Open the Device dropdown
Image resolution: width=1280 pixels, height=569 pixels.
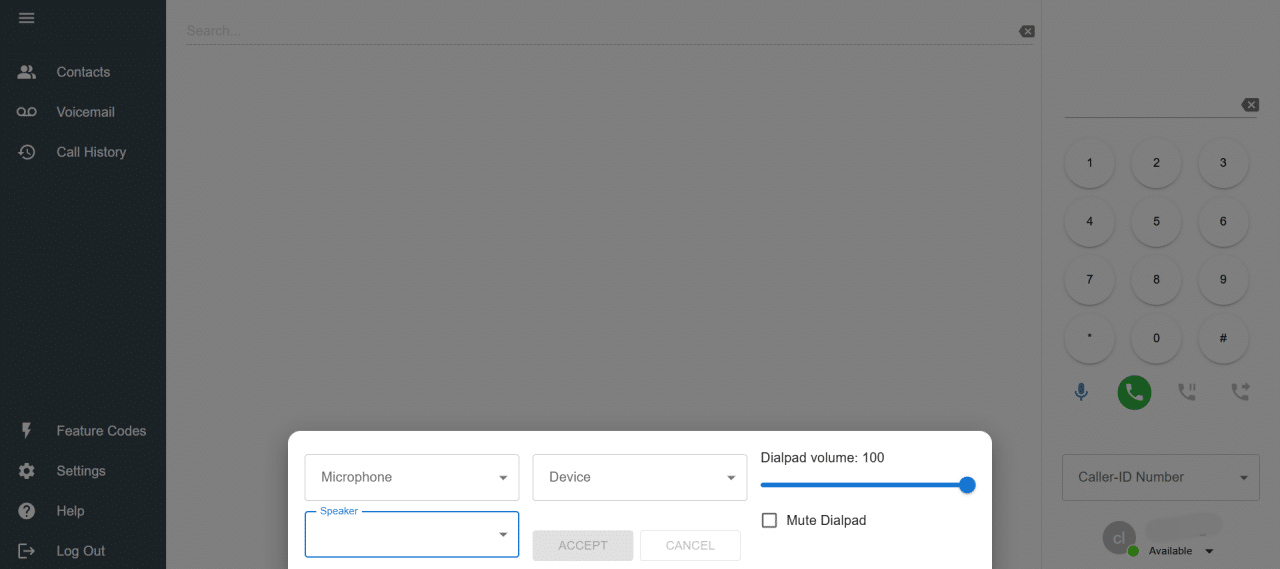click(640, 477)
